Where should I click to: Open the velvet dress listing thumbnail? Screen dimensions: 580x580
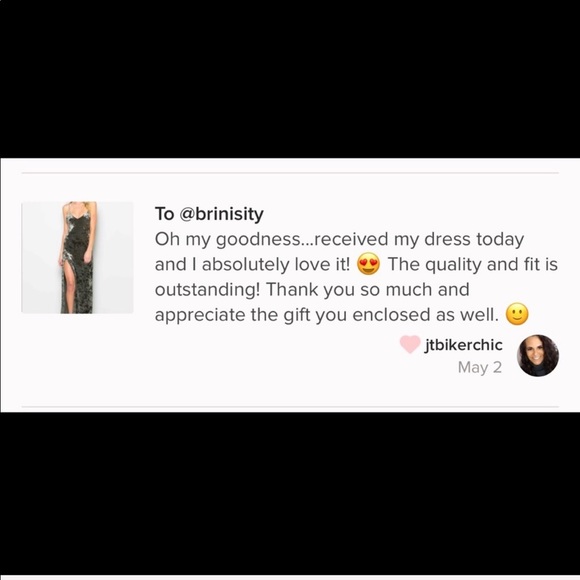77,257
